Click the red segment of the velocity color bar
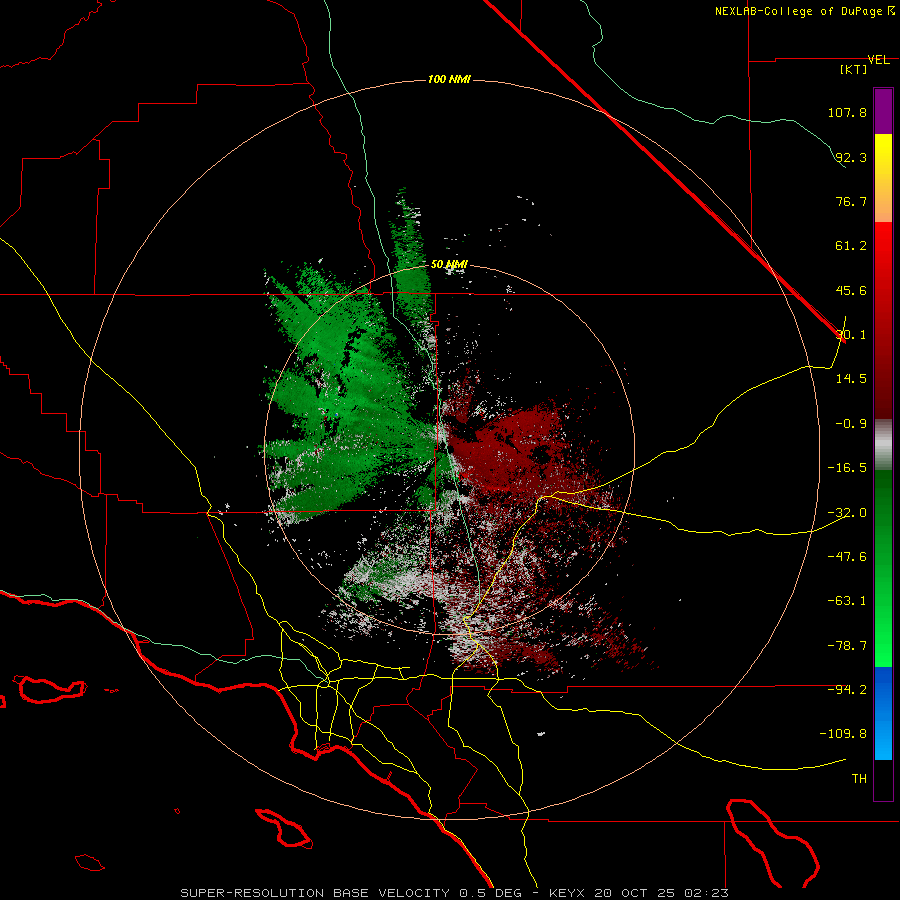 (883, 320)
